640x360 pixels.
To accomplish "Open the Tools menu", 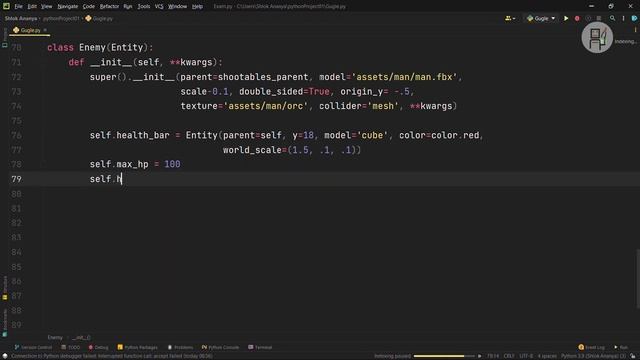I will click(x=144, y=7).
